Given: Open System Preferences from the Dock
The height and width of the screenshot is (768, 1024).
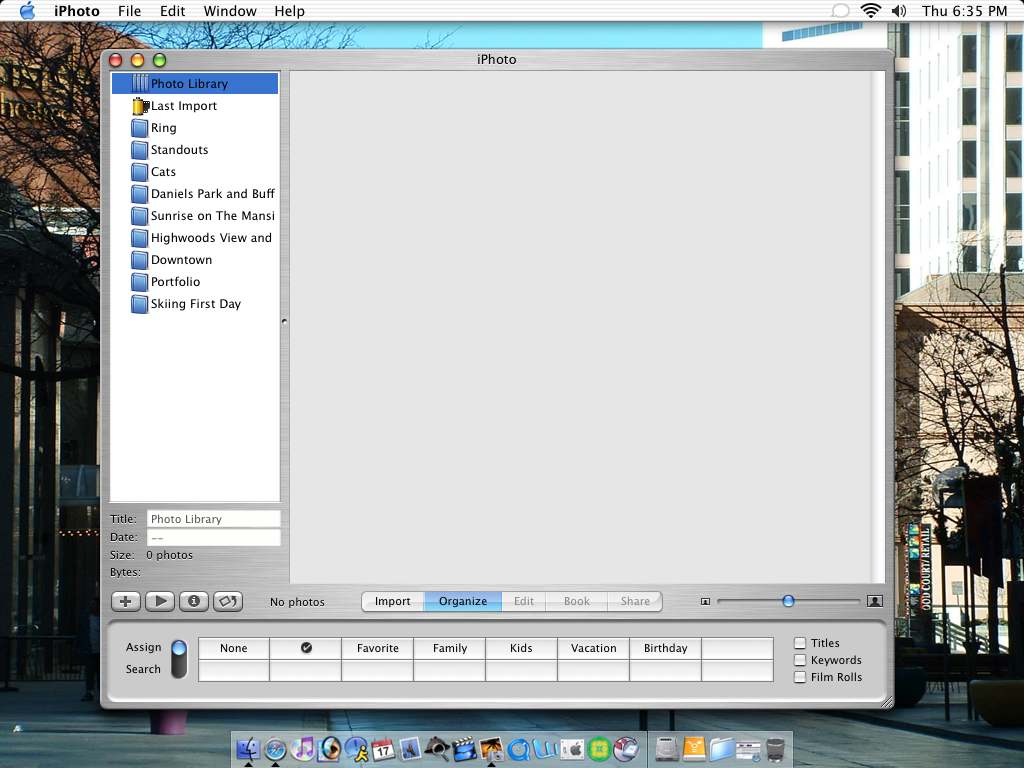Looking at the screenshot, I should [x=573, y=748].
